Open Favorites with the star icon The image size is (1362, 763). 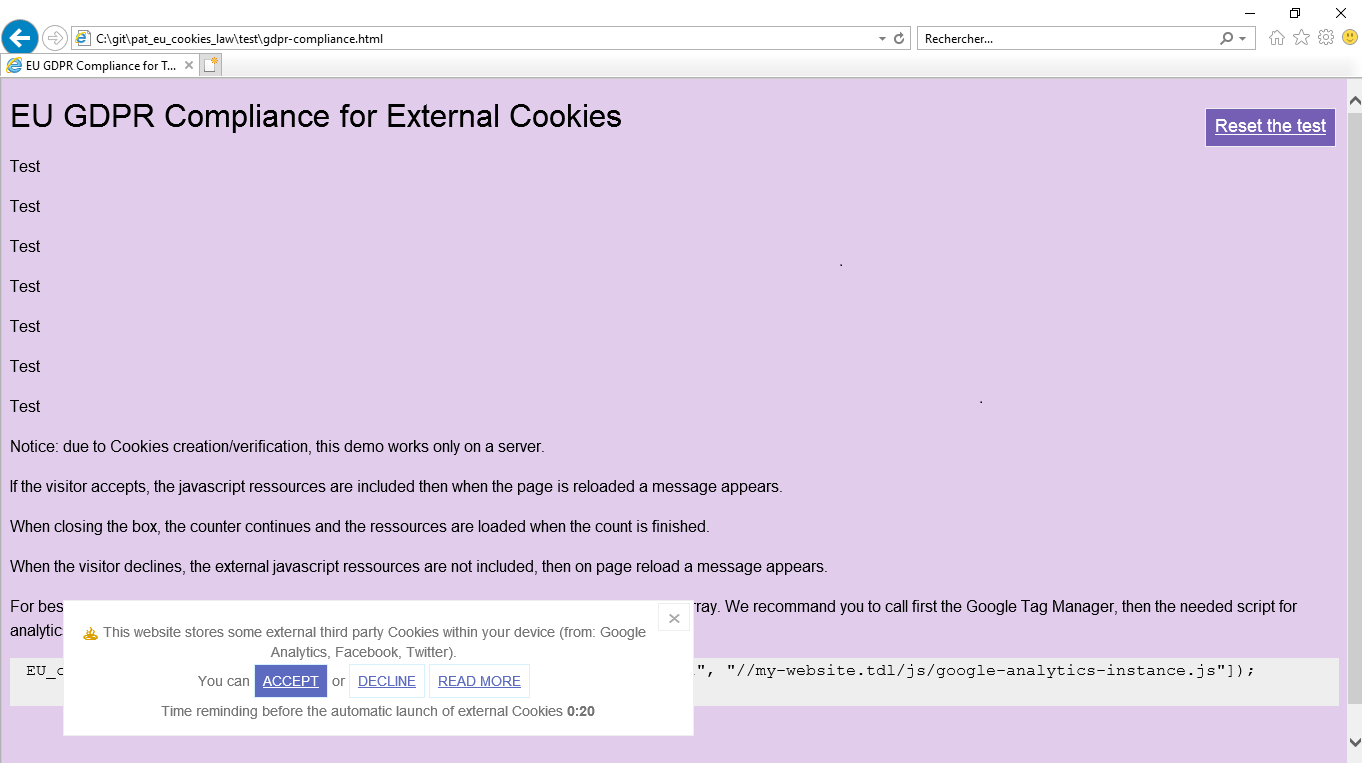point(1301,38)
